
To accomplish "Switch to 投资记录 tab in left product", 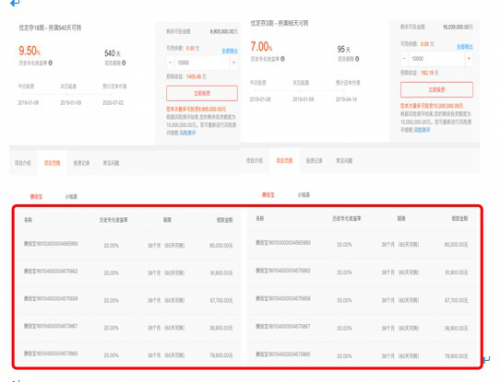I will [x=82, y=163].
